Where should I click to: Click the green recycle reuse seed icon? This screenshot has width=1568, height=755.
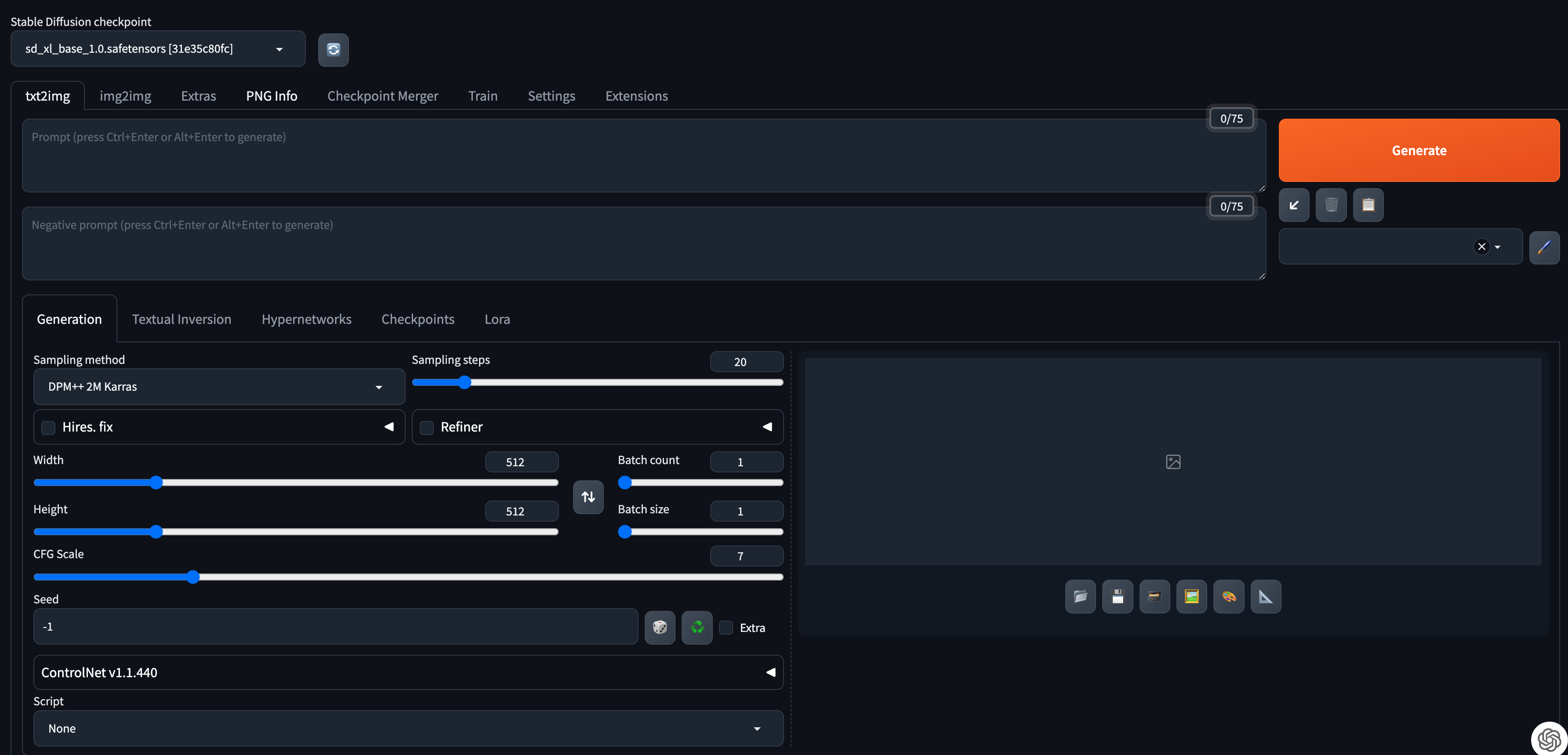pyautogui.click(x=697, y=627)
